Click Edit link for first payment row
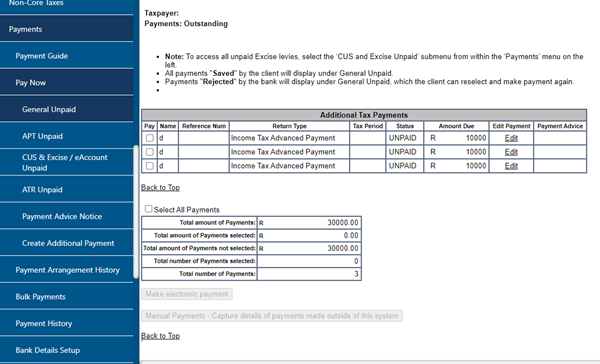This screenshot has width=600, height=364. [511, 138]
